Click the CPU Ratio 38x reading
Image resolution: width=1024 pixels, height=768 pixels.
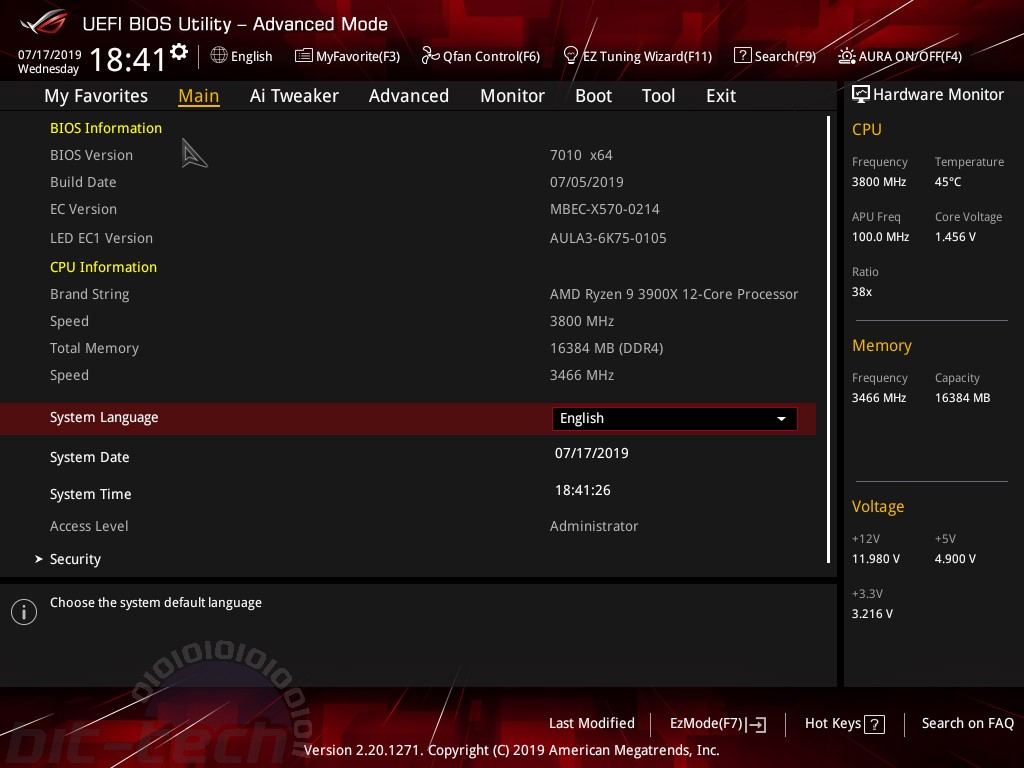click(862, 292)
